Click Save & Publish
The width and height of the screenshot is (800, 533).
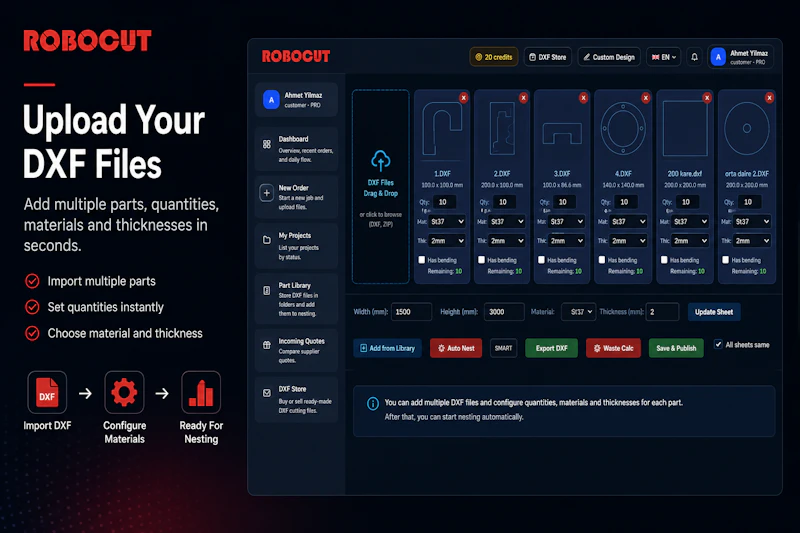coord(676,348)
